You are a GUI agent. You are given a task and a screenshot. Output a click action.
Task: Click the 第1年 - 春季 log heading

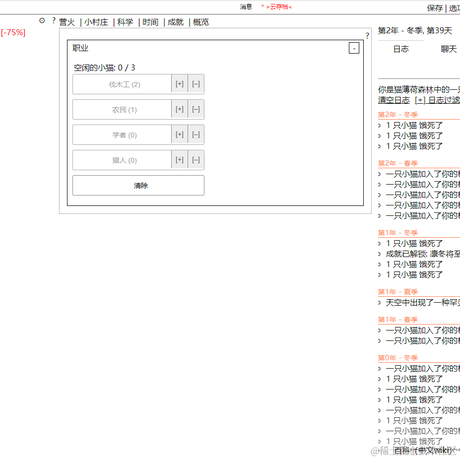398,320
